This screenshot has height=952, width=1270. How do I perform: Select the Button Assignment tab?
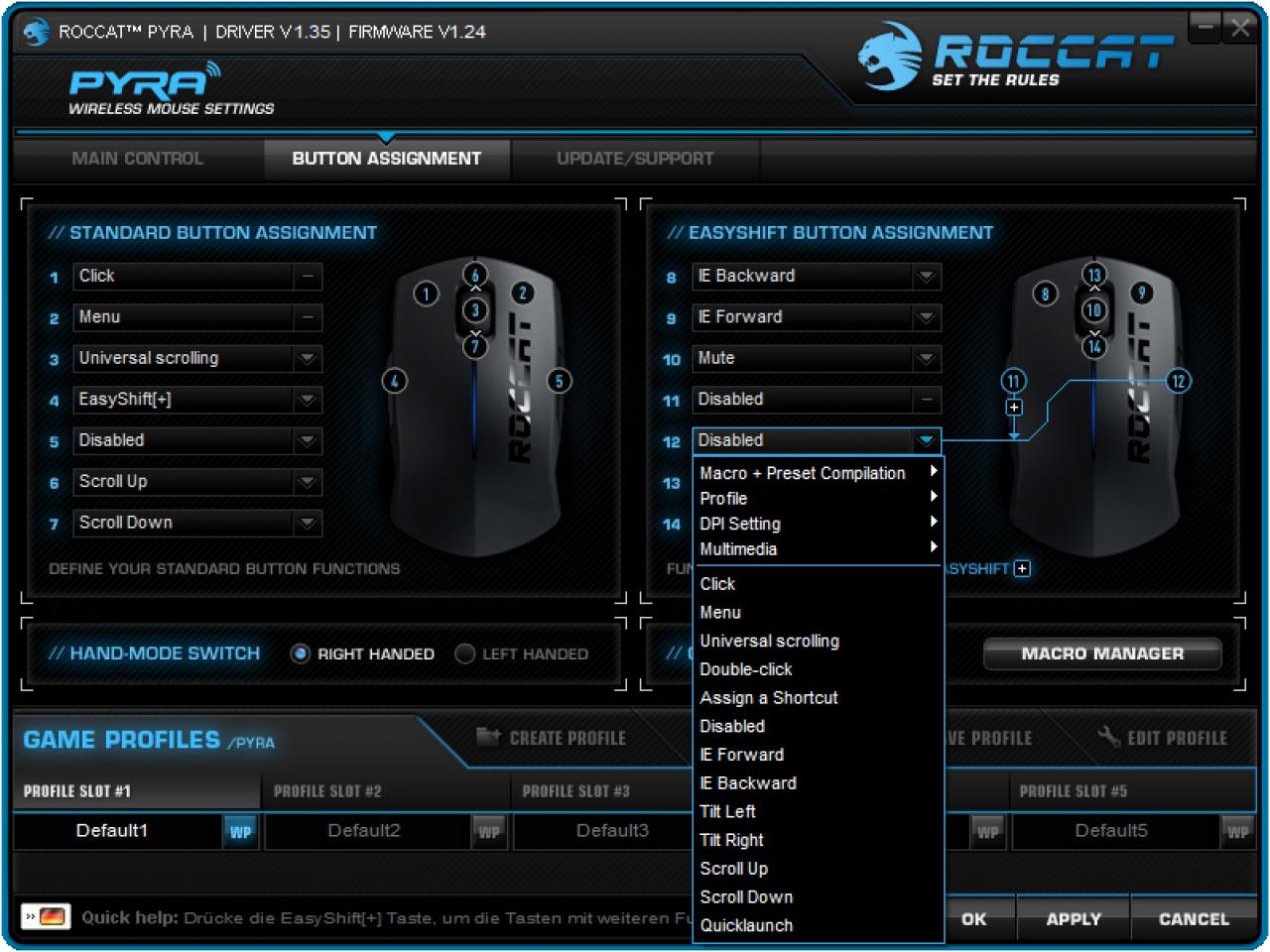387,159
